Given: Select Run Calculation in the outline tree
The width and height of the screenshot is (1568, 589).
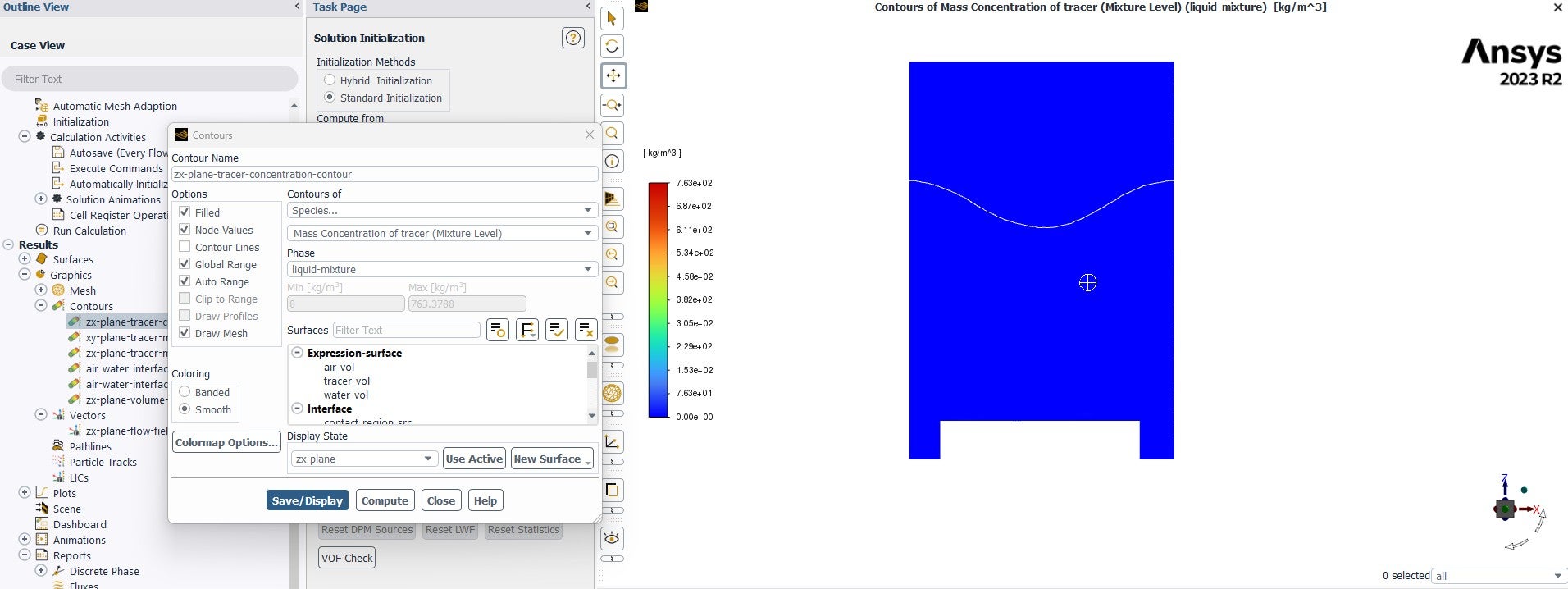Looking at the screenshot, I should click(89, 231).
